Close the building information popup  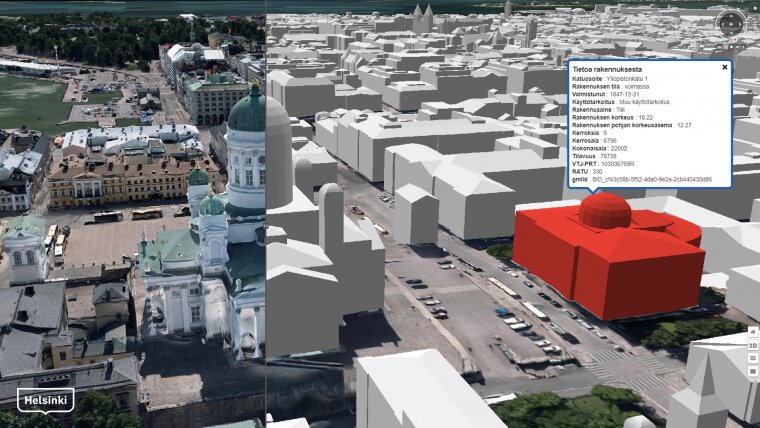point(725,67)
